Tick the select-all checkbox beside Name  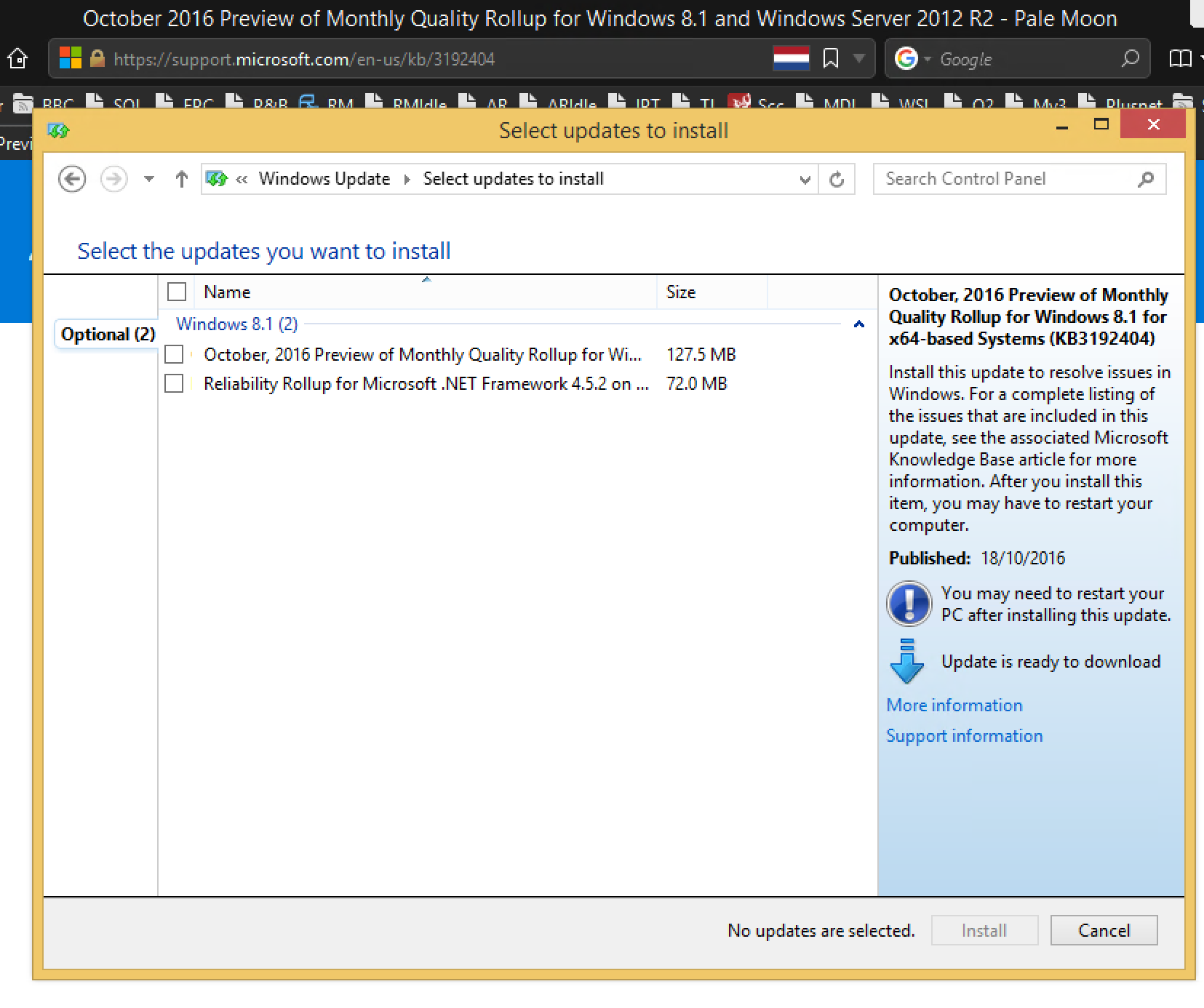point(177,292)
